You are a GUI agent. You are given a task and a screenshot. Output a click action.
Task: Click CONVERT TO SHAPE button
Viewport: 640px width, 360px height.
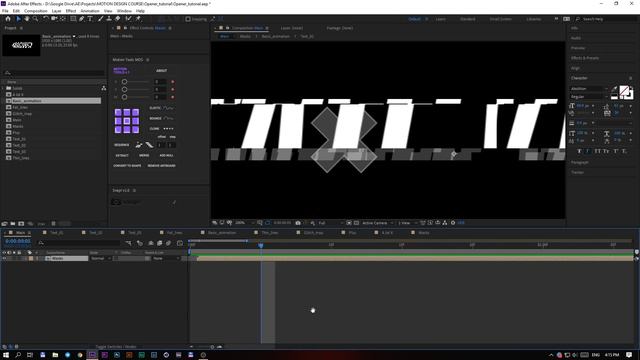point(127,166)
